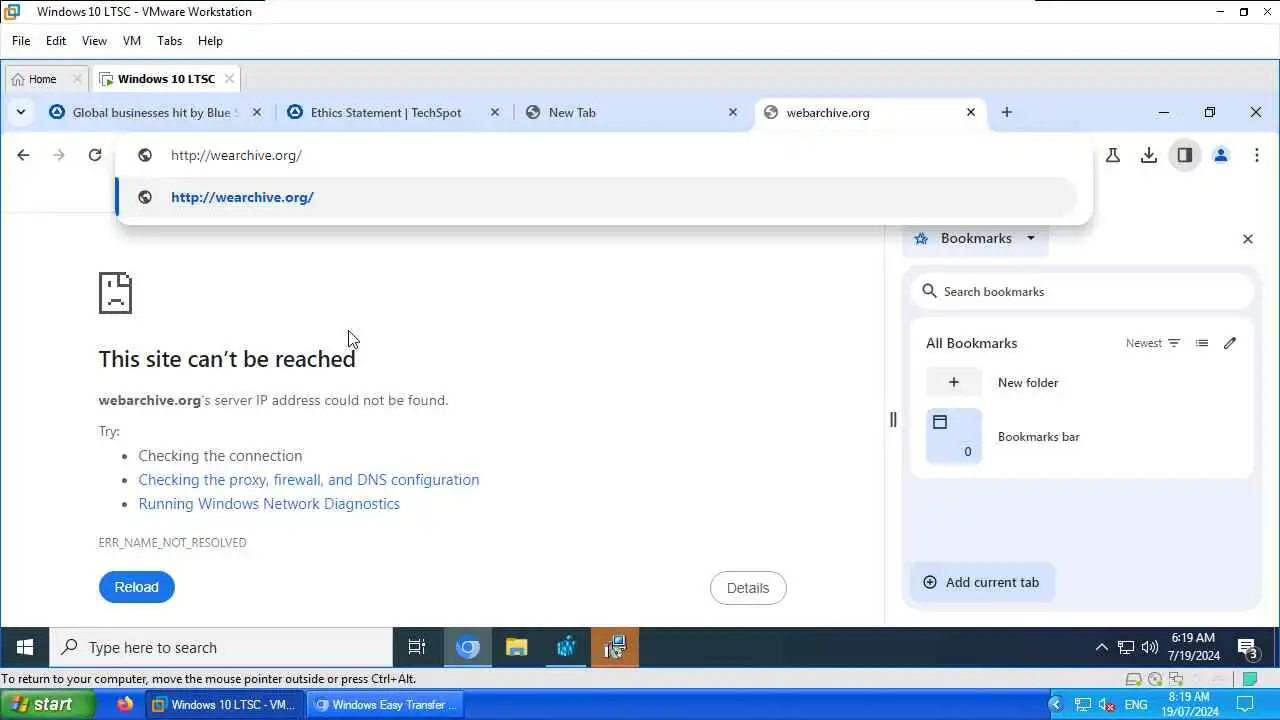Click Chrome icon on guest taskbar
1280x720 pixels.
coord(467,647)
